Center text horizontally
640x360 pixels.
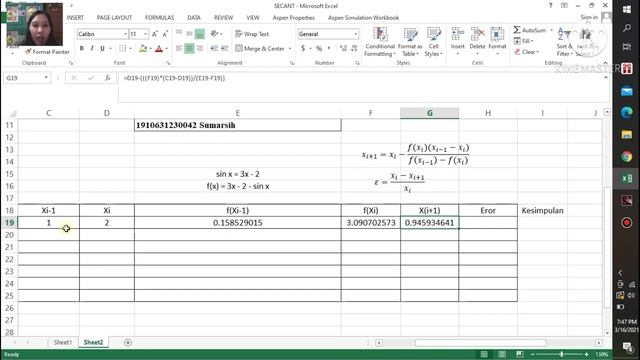pos(189,49)
